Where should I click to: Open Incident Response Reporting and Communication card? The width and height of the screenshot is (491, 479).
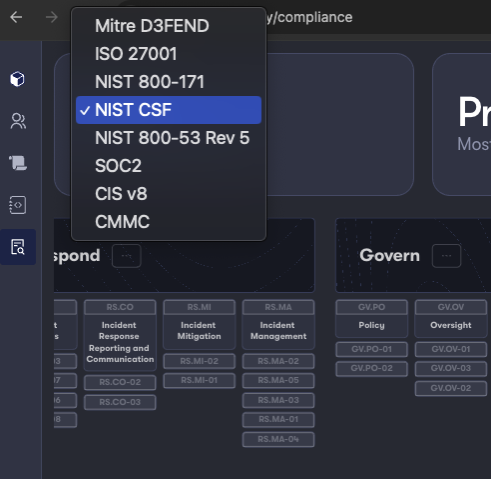coord(120,342)
